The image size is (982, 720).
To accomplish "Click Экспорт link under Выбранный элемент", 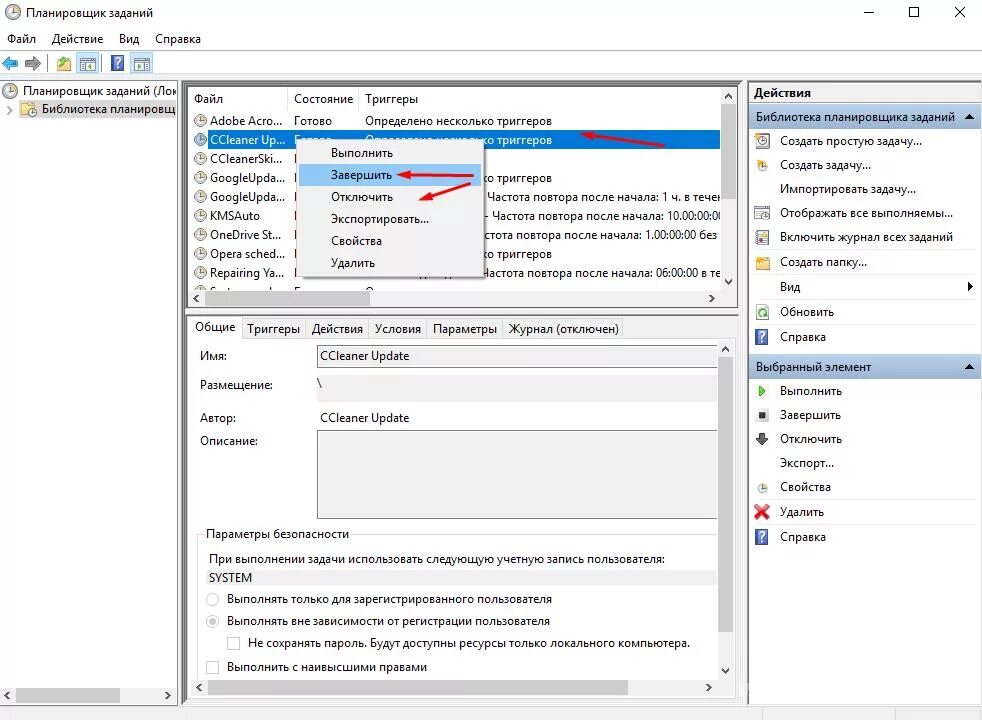I will click(x=807, y=463).
